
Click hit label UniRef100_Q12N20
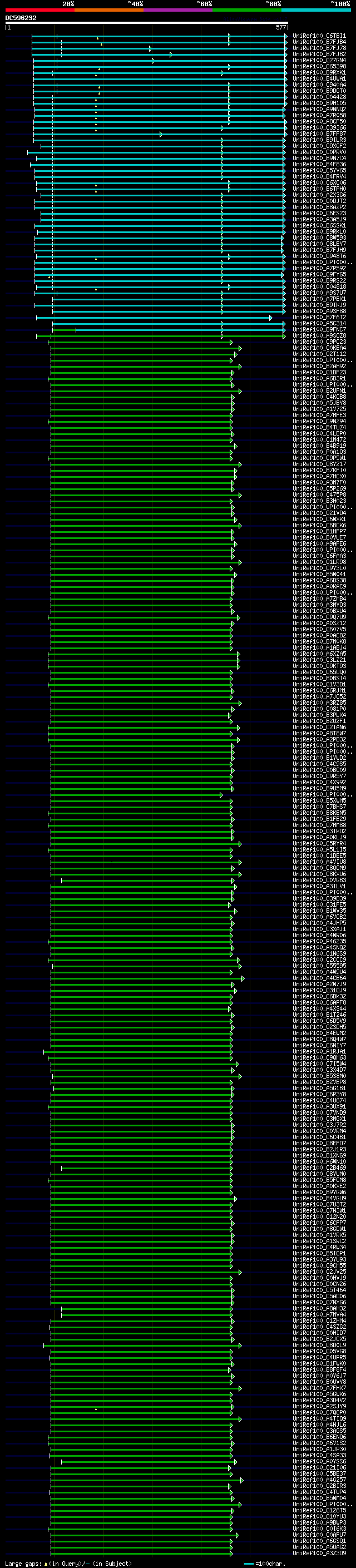[x=319, y=1216]
